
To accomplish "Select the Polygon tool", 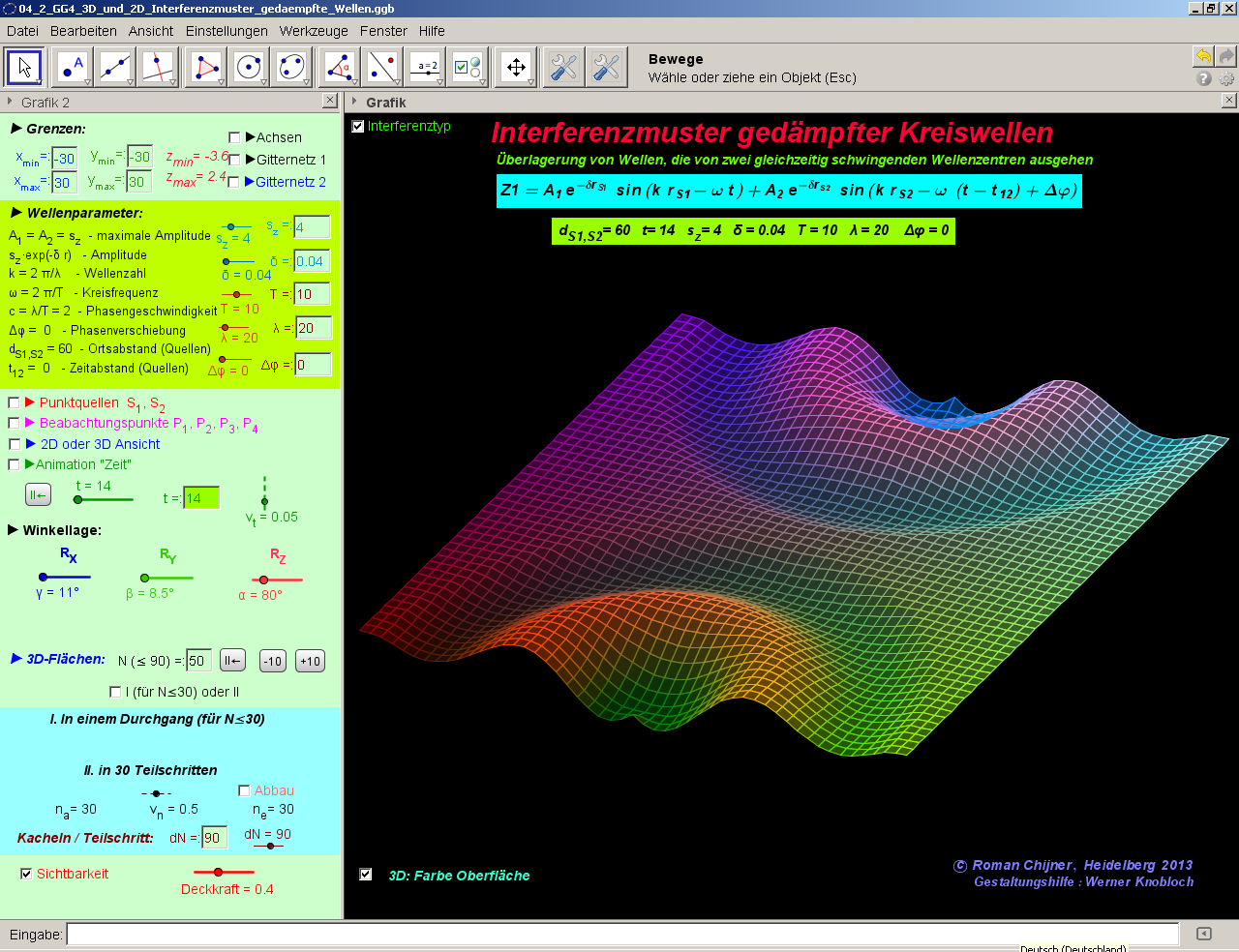I will [204, 68].
